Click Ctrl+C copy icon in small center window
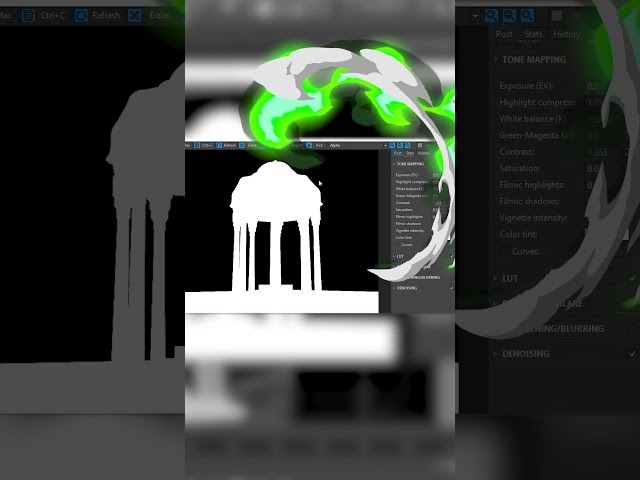Image resolution: width=640 pixels, height=480 pixels. tap(197, 145)
